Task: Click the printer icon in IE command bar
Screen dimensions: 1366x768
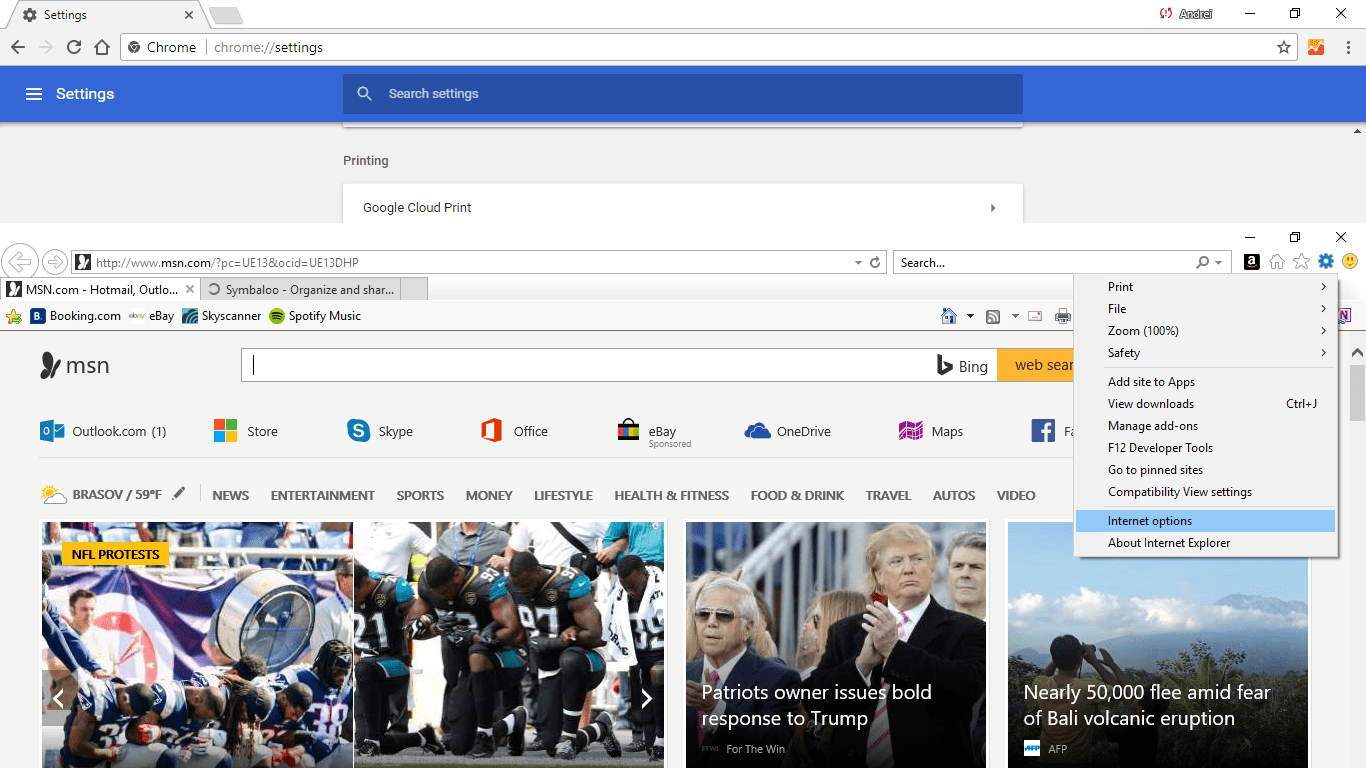Action: (x=1062, y=317)
